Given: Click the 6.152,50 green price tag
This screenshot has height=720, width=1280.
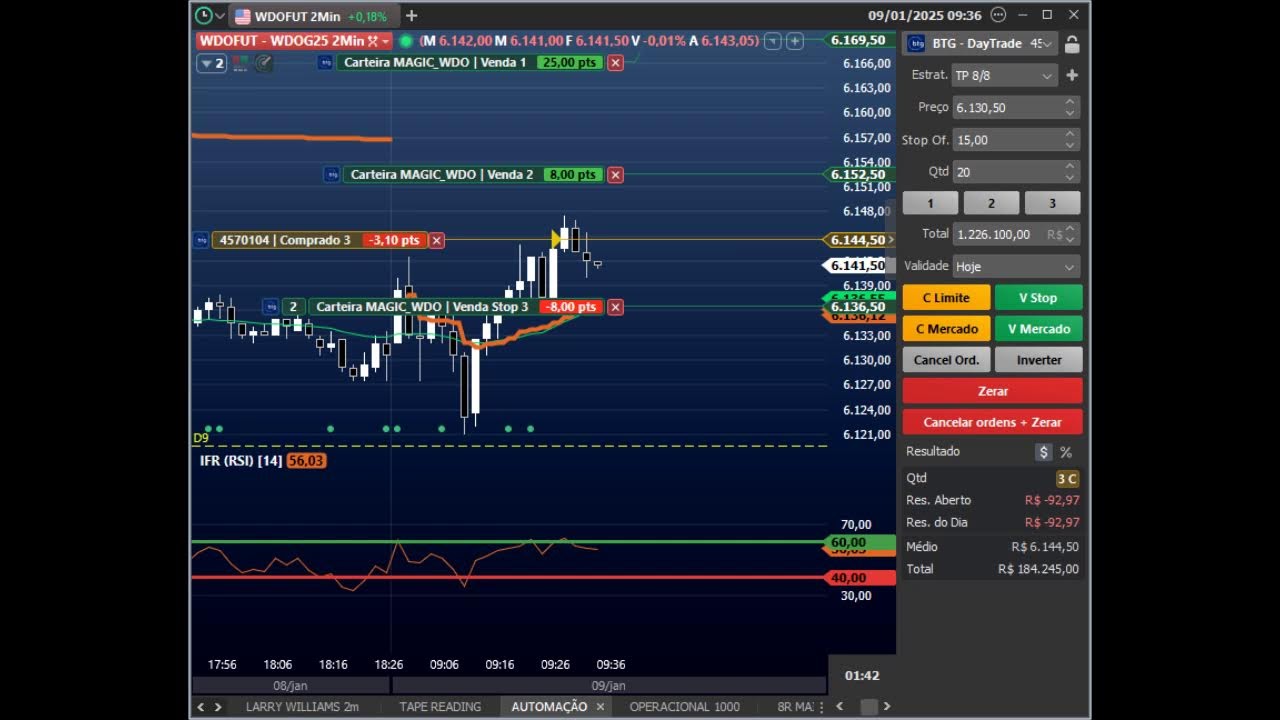Looking at the screenshot, I should point(857,174).
